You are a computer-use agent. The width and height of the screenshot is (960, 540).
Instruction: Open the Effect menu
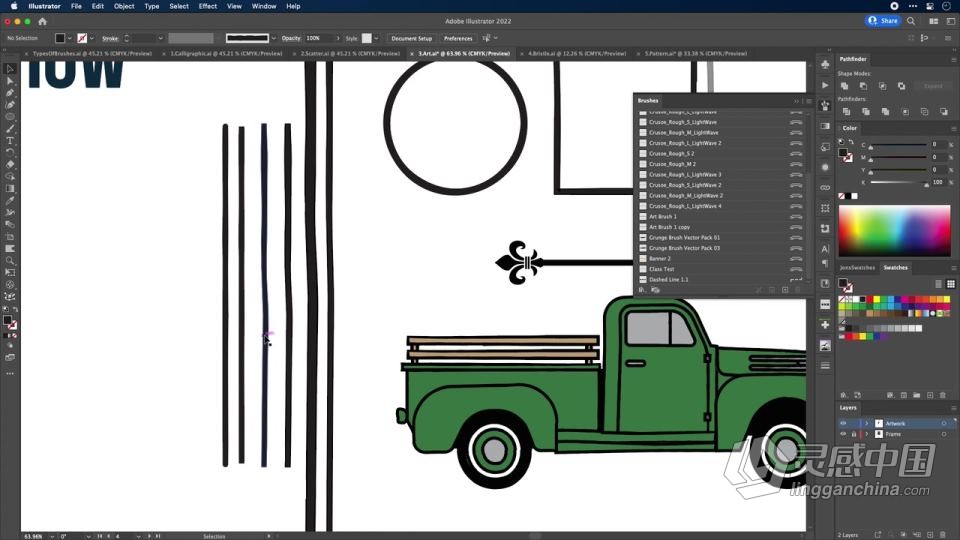click(208, 6)
